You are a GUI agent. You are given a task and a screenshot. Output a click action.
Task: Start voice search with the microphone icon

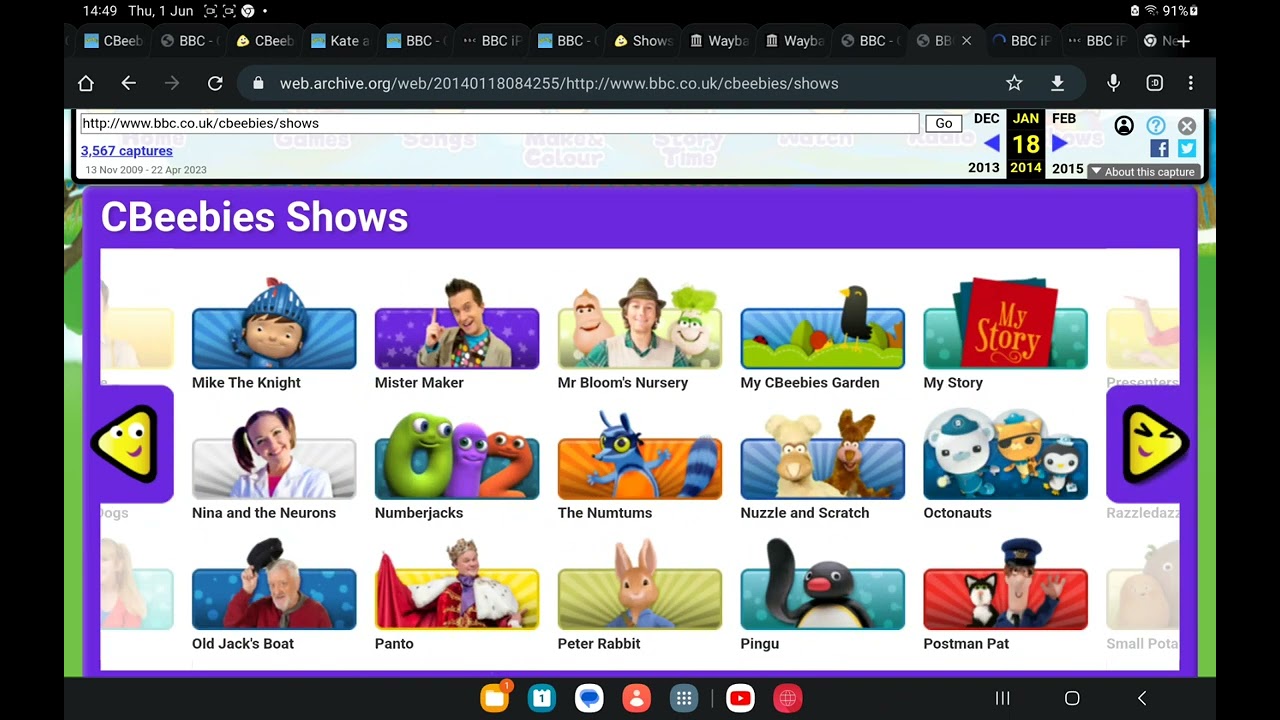tap(1113, 83)
